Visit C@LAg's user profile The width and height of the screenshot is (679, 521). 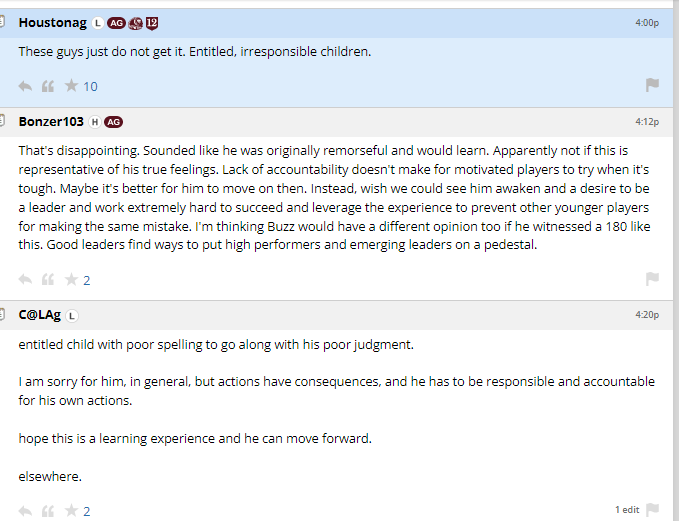coord(40,315)
